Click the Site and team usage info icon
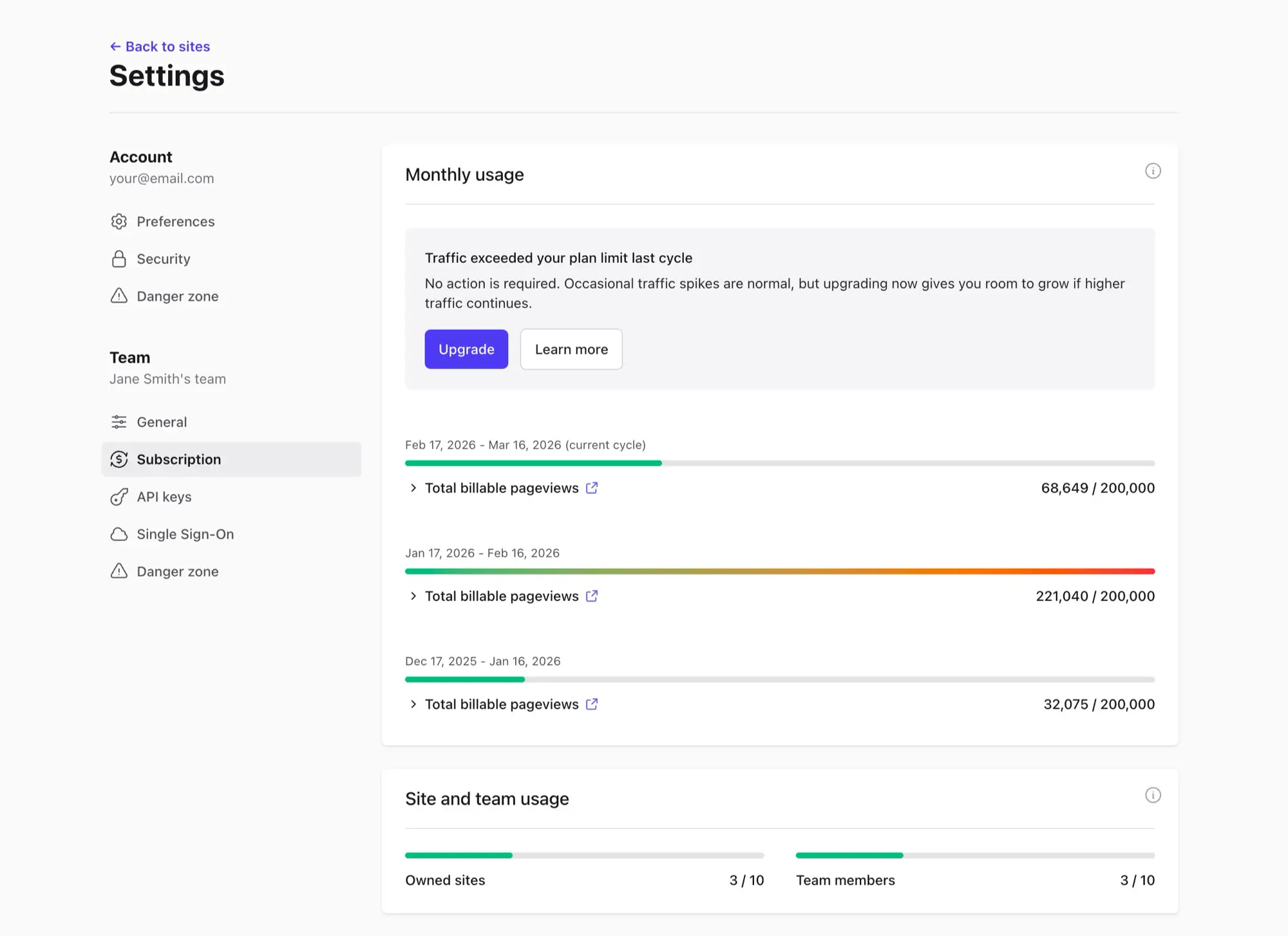The image size is (1288, 936). point(1153,796)
